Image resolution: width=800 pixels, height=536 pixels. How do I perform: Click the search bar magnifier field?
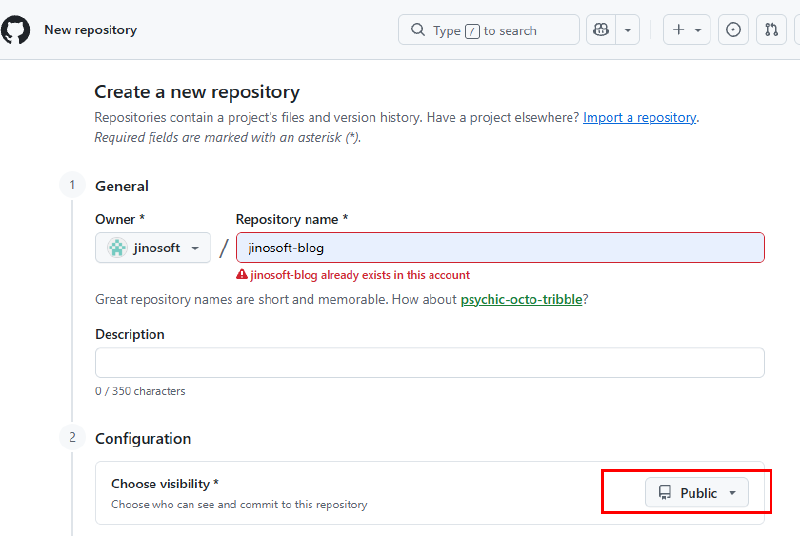[488, 30]
